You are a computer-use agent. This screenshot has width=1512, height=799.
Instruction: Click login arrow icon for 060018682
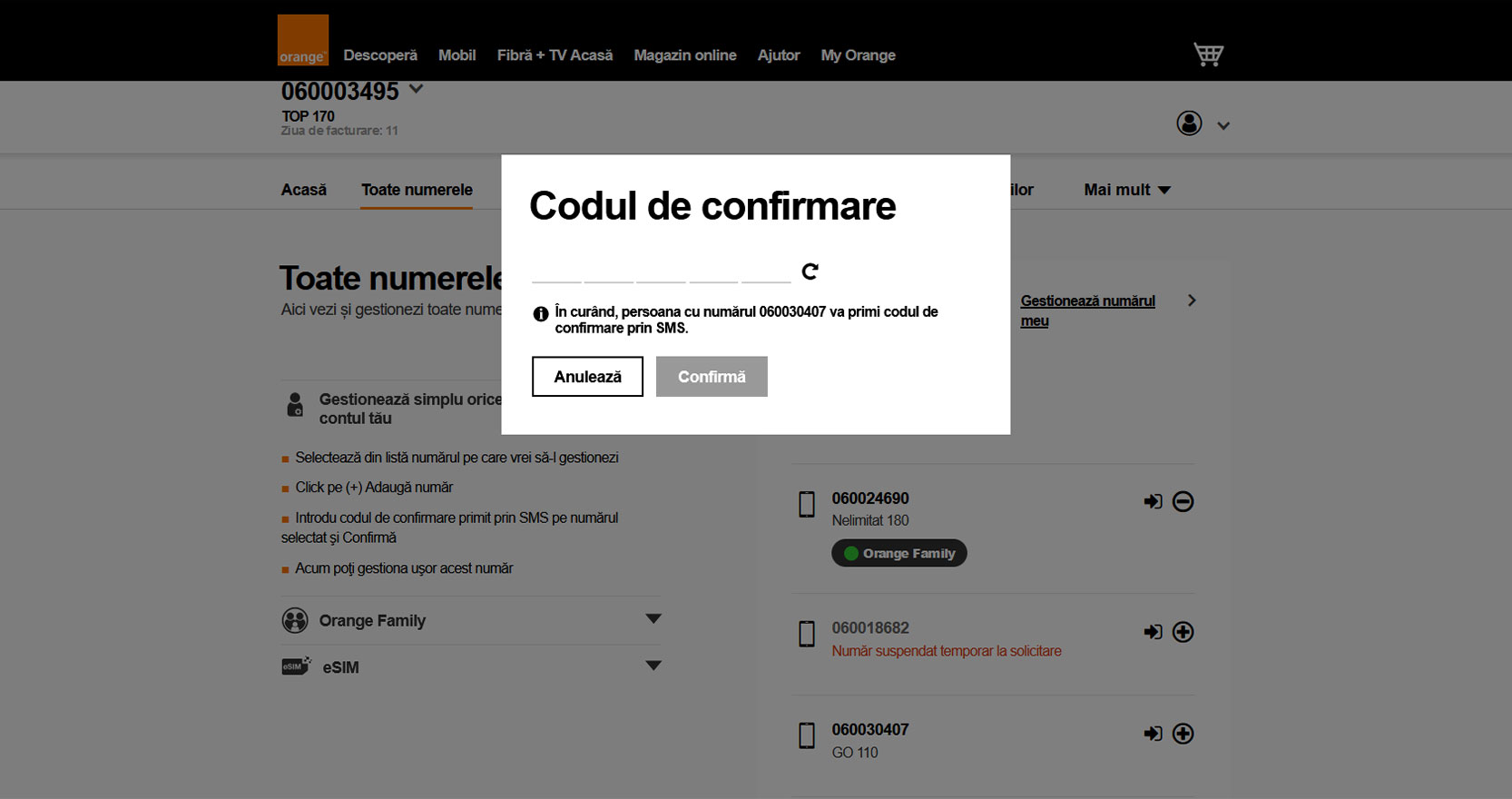pos(1153,632)
